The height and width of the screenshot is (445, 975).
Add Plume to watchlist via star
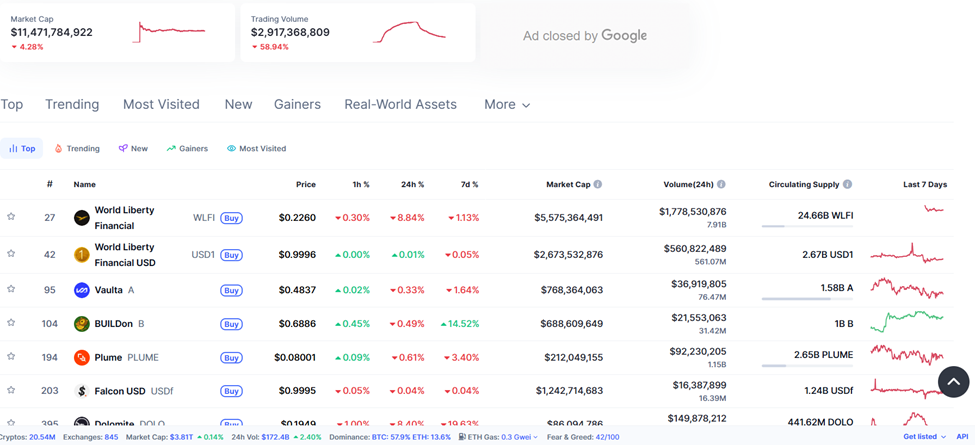(11, 356)
